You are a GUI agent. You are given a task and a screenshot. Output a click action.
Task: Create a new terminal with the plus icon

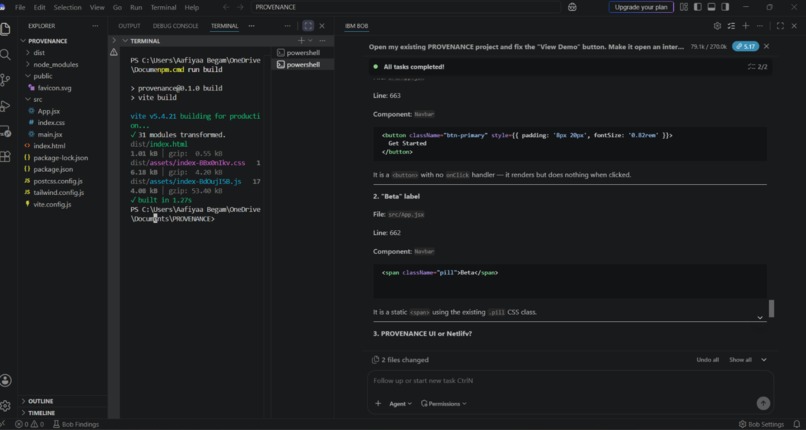[301, 41]
